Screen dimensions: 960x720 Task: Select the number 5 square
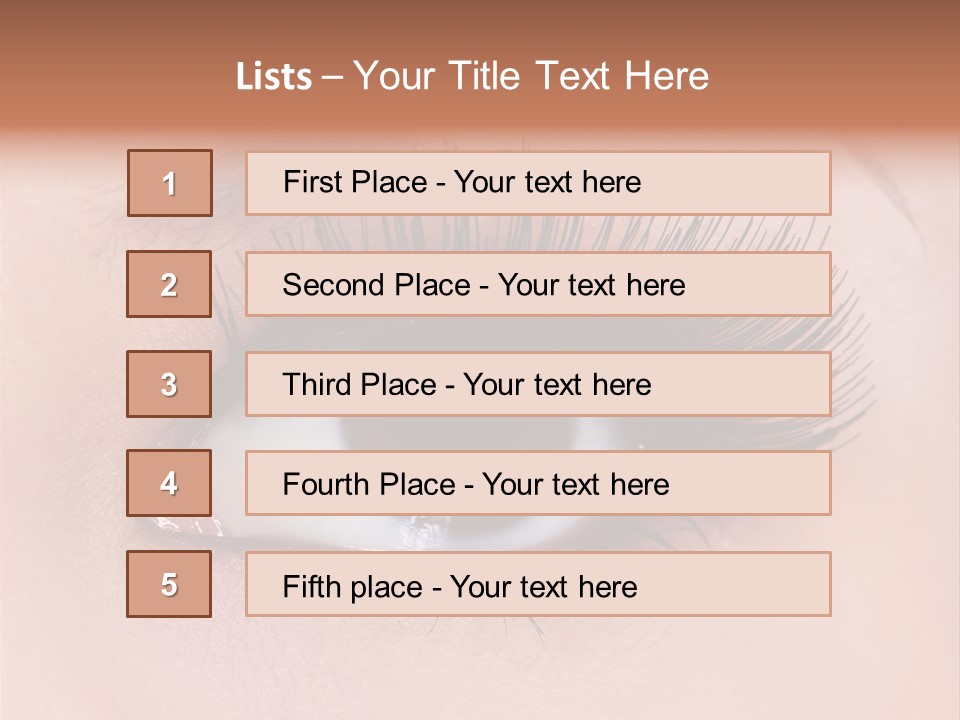click(169, 584)
